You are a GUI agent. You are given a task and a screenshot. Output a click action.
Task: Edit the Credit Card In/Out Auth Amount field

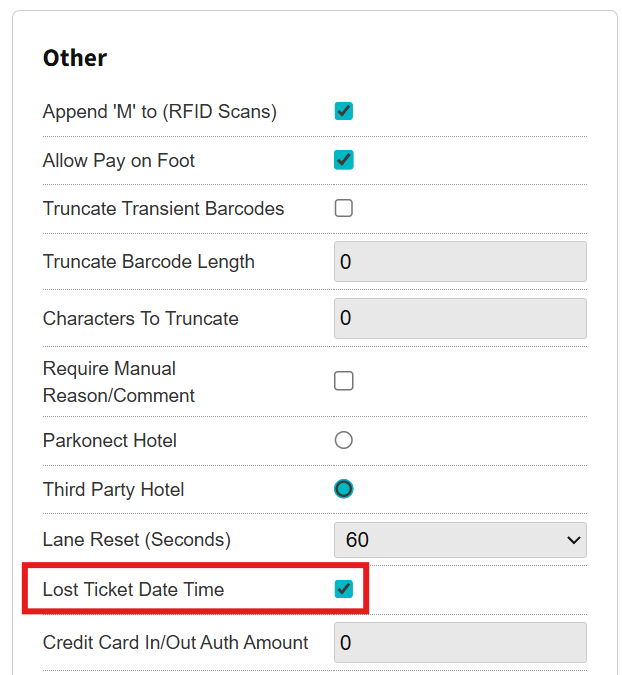coord(460,643)
